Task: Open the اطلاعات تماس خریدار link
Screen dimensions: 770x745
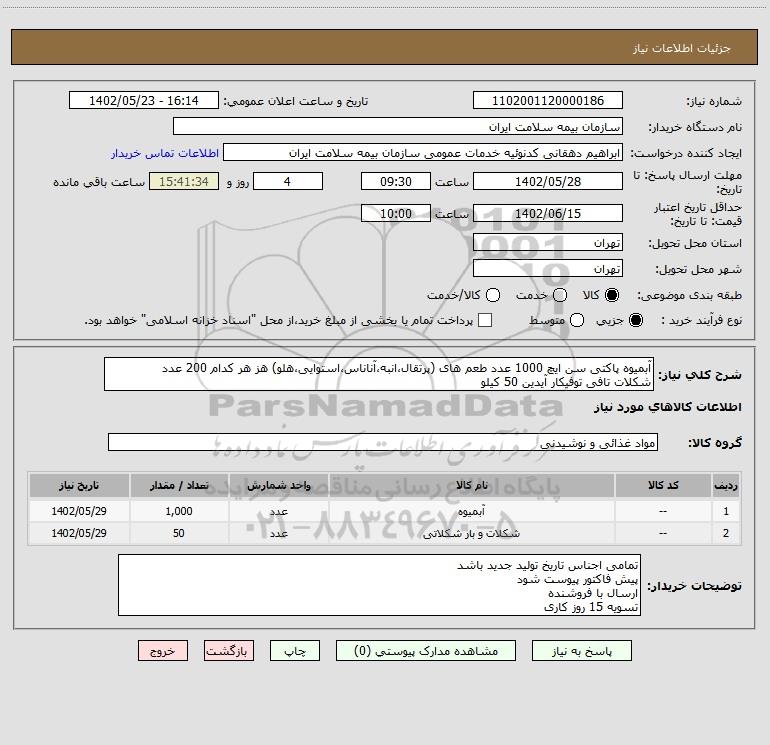Action: click(x=165, y=153)
